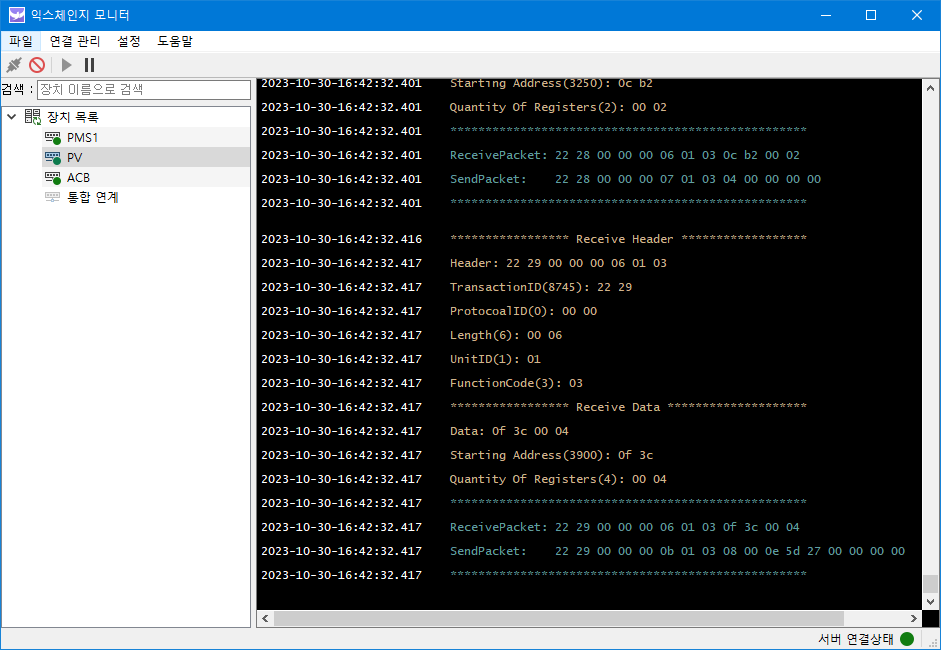Open the 도움말 menu

pyautogui.click(x=175, y=41)
